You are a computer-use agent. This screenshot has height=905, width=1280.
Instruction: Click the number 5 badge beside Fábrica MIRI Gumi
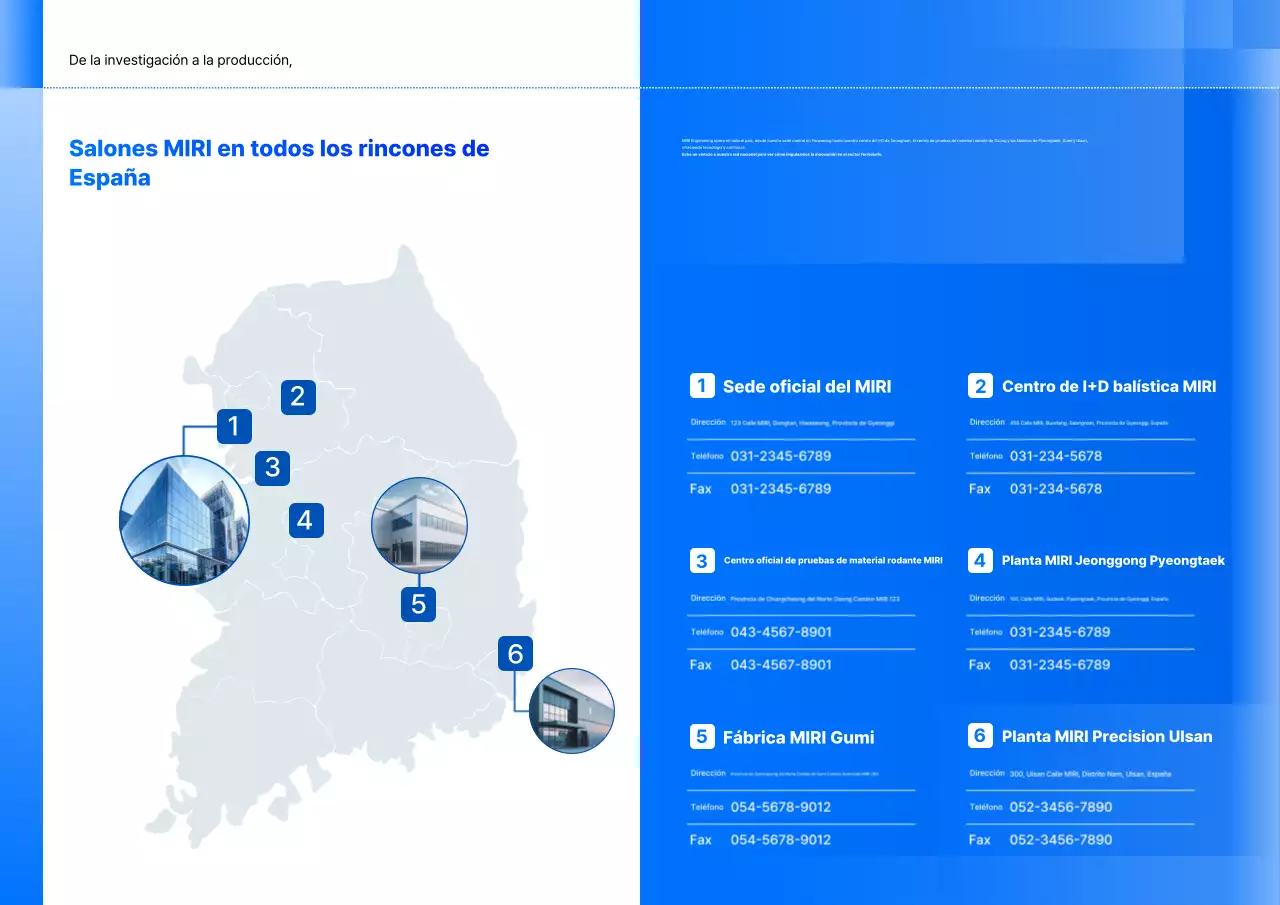point(702,736)
